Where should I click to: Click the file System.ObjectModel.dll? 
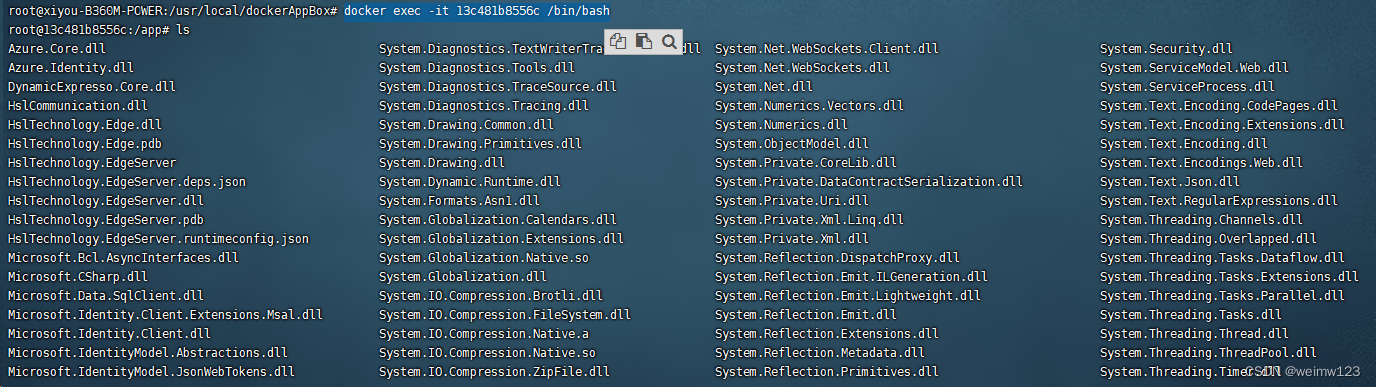point(792,143)
